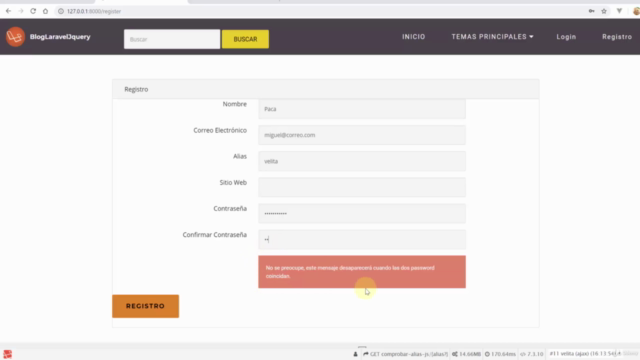Expand the Temas Principales dropdown menu

tap(492, 37)
